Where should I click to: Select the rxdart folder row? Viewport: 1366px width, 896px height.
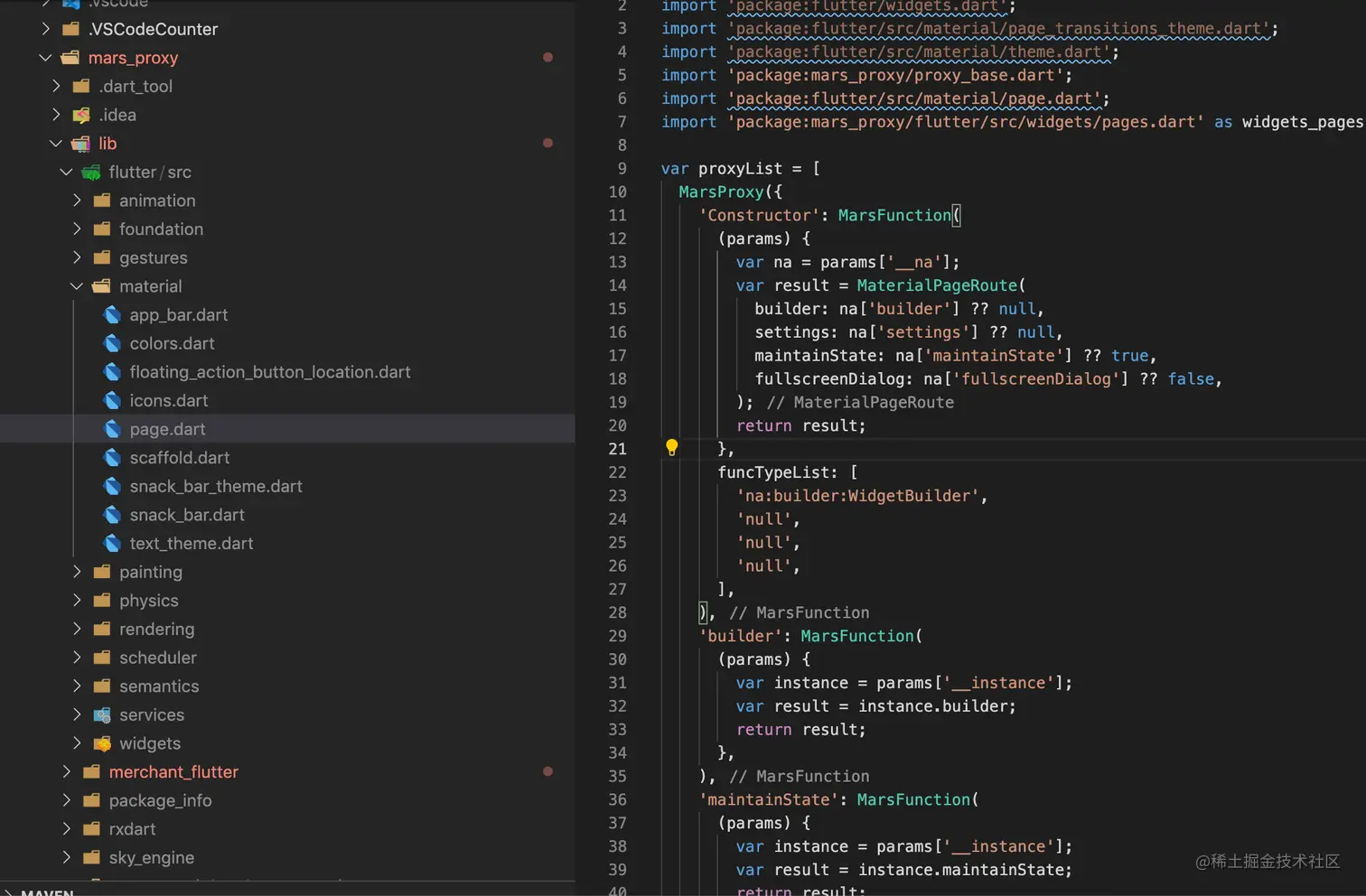click(x=287, y=829)
